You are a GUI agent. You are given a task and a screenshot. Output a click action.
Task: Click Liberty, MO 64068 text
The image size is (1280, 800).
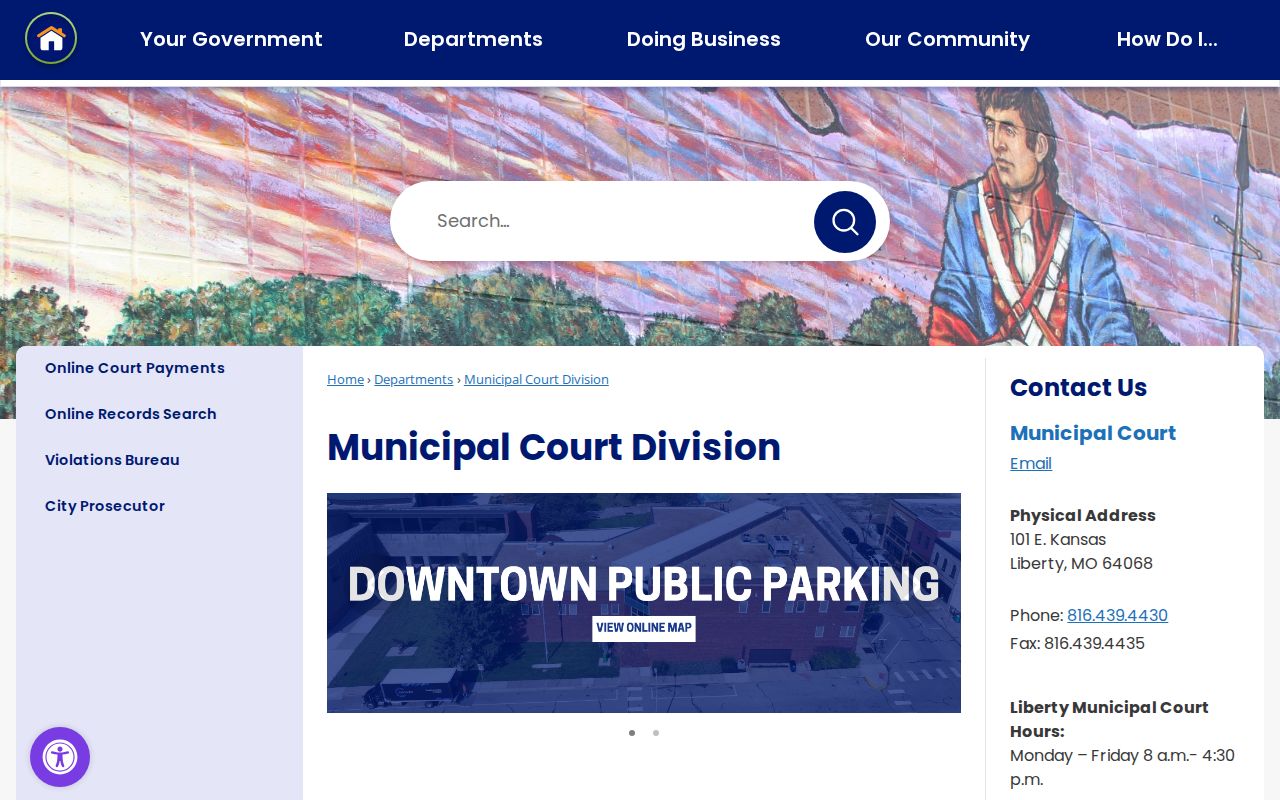pos(1081,563)
